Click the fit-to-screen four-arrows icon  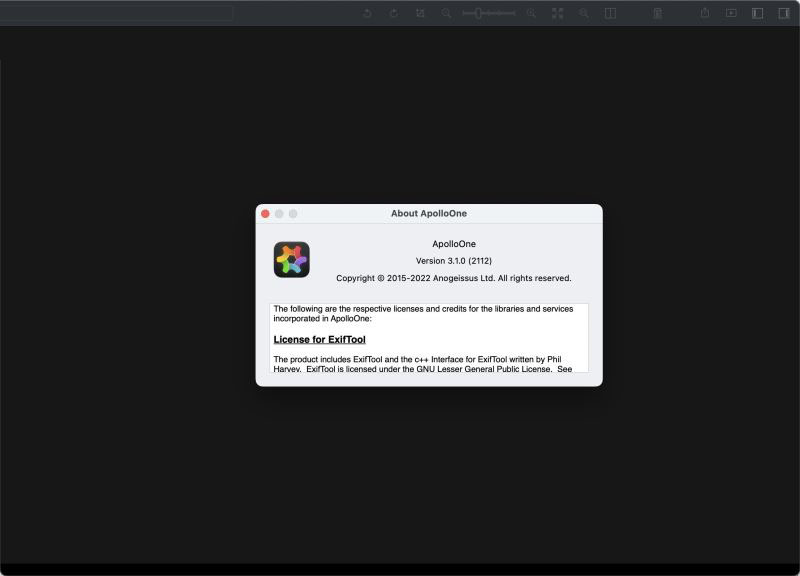tap(558, 13)
